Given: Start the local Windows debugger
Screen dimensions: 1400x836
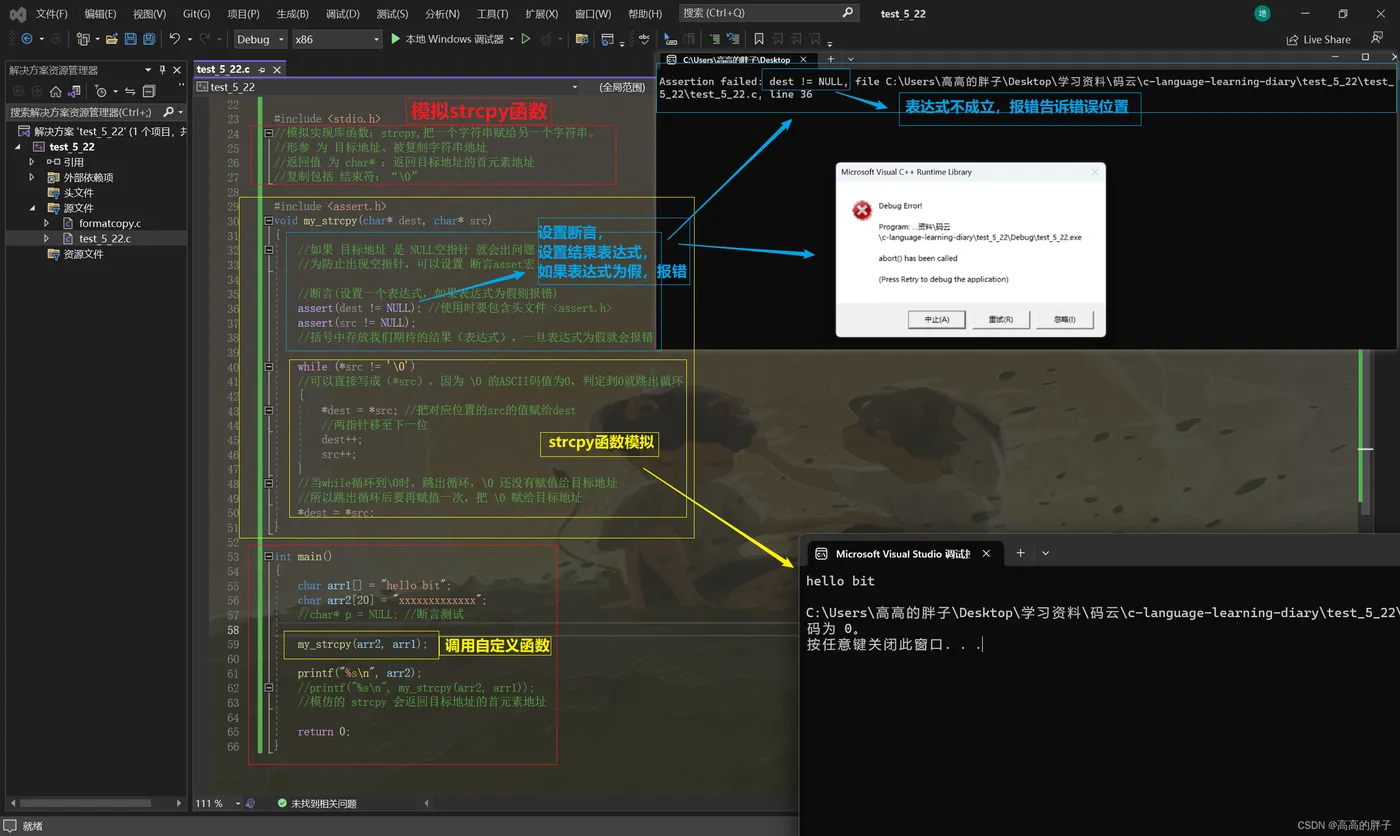Looking at the screenshot, I should point(447,39).
